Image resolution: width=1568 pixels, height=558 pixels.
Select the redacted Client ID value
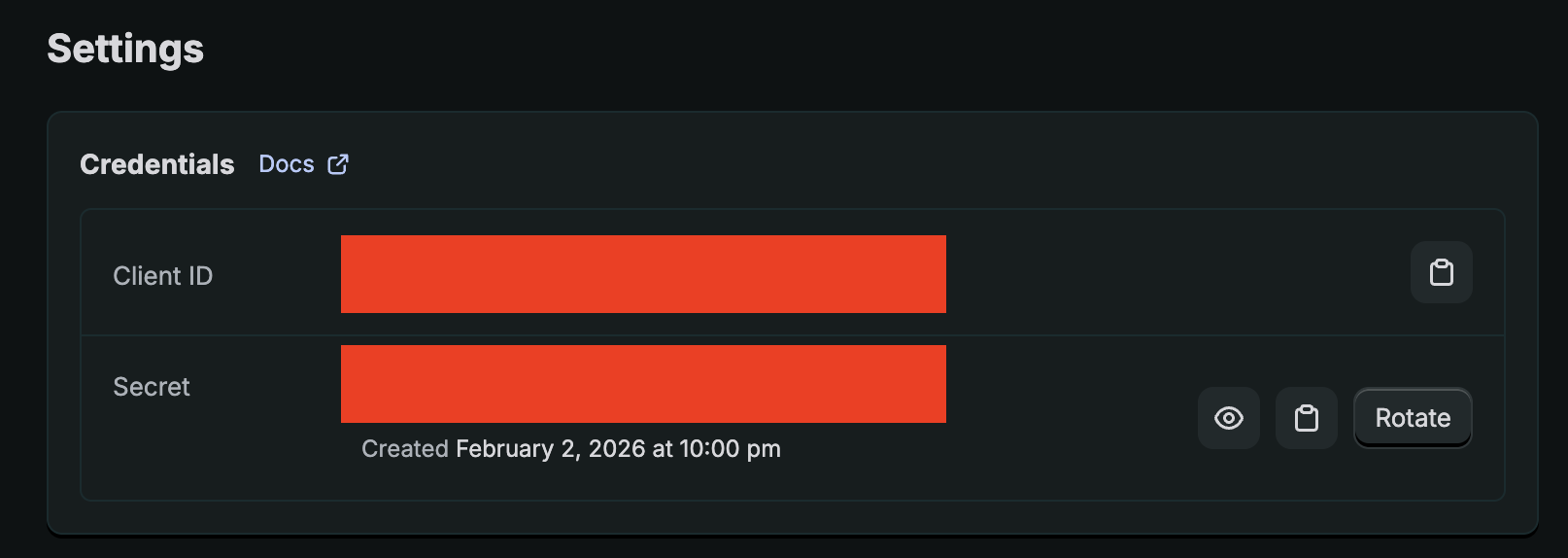[x=643, y=274]
